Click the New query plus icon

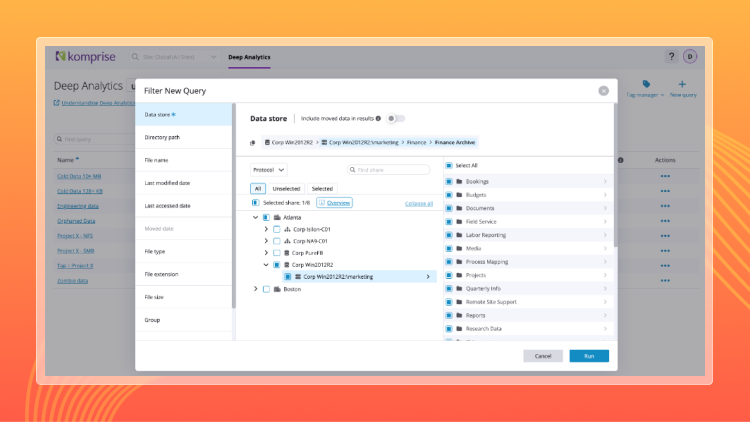pos(682,85)
